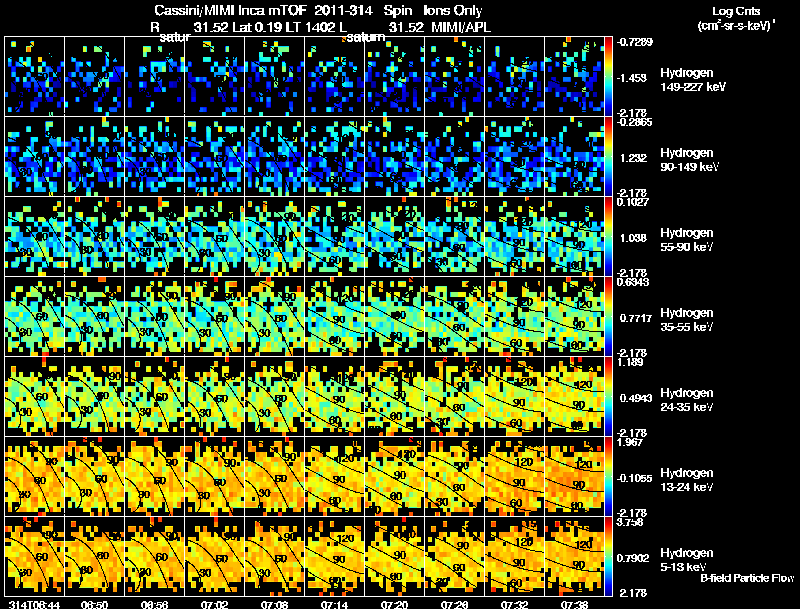The height and width of the screenshot is (609, 800).
Task: Click the color bar beside the 90-149 keV row
Action: point(608,156)
